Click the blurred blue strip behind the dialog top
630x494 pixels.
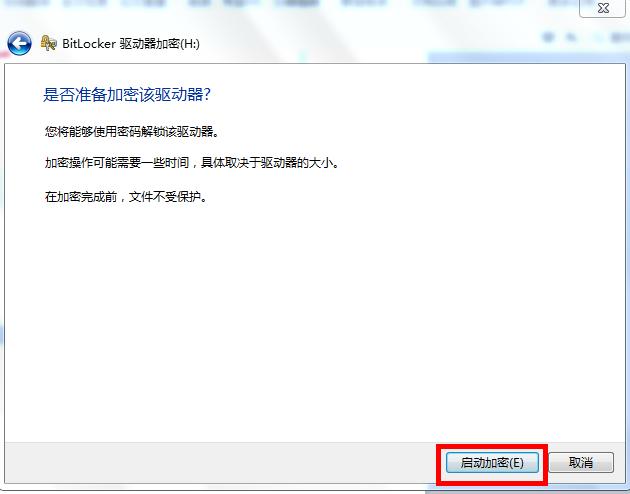(526, 57)
